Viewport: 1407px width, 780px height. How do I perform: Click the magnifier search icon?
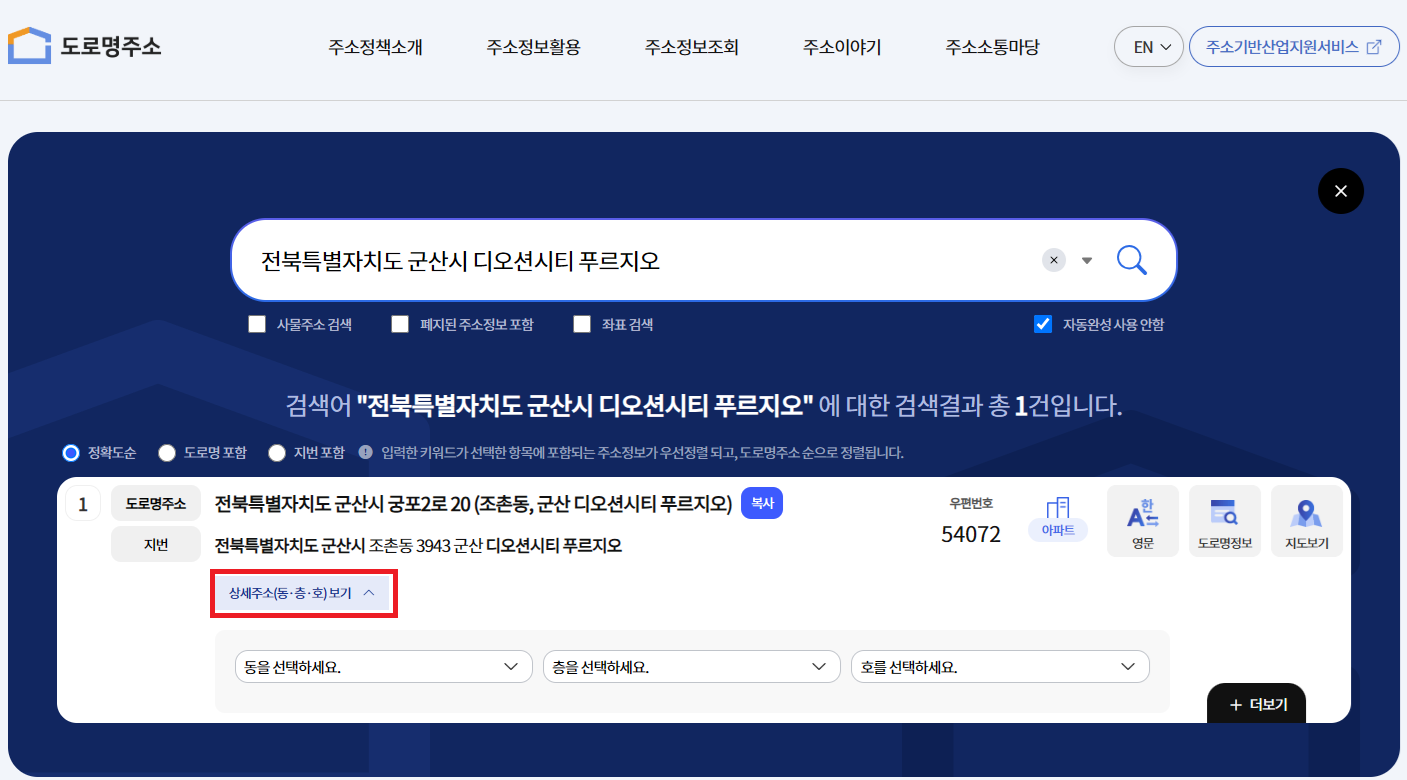tap(1131, 260)
